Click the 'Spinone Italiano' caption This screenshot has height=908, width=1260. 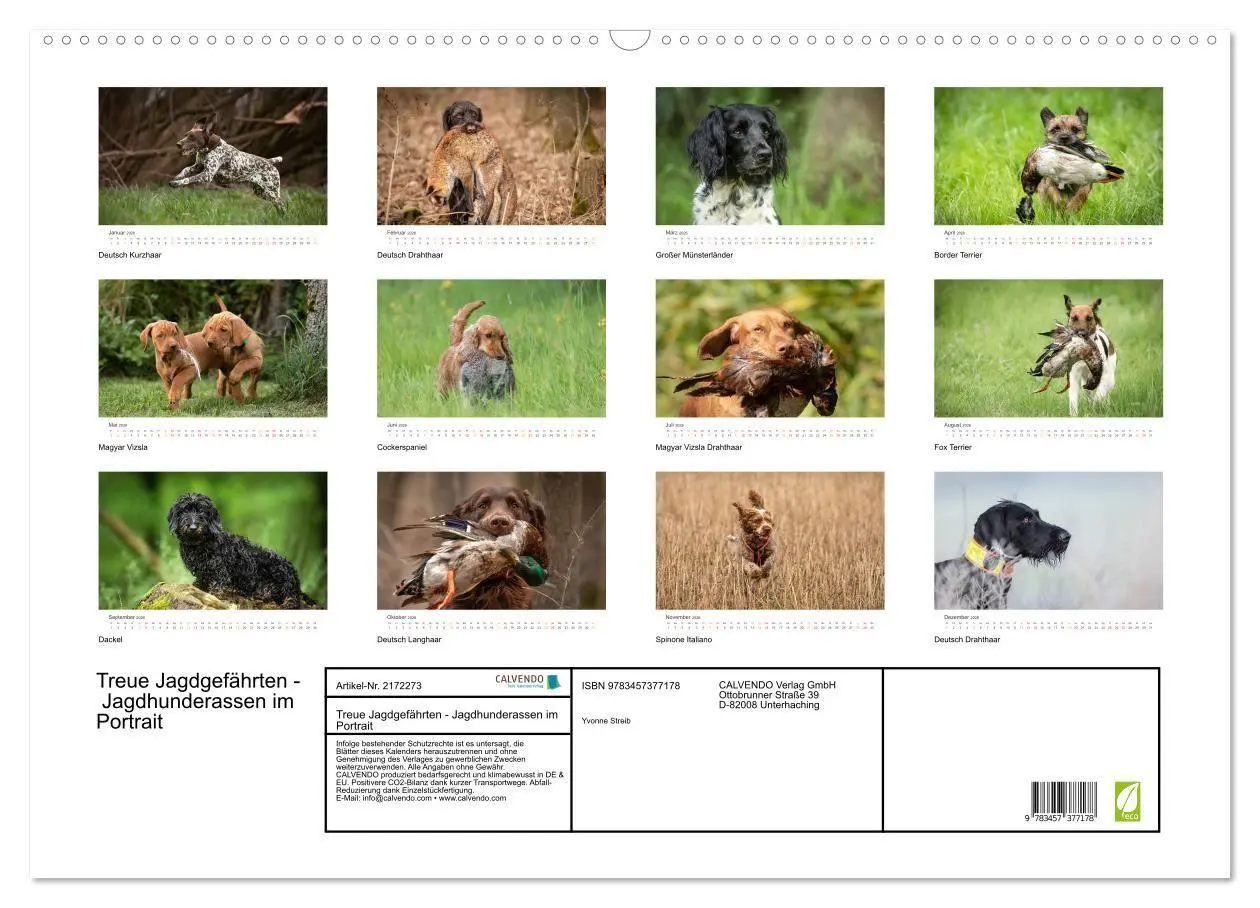click(684, 639)
